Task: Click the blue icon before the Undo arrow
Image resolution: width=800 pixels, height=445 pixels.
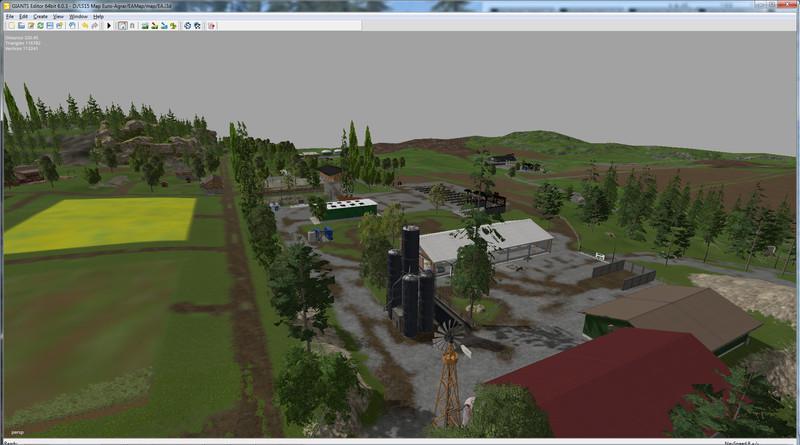Action: click(x=72, y=26)
